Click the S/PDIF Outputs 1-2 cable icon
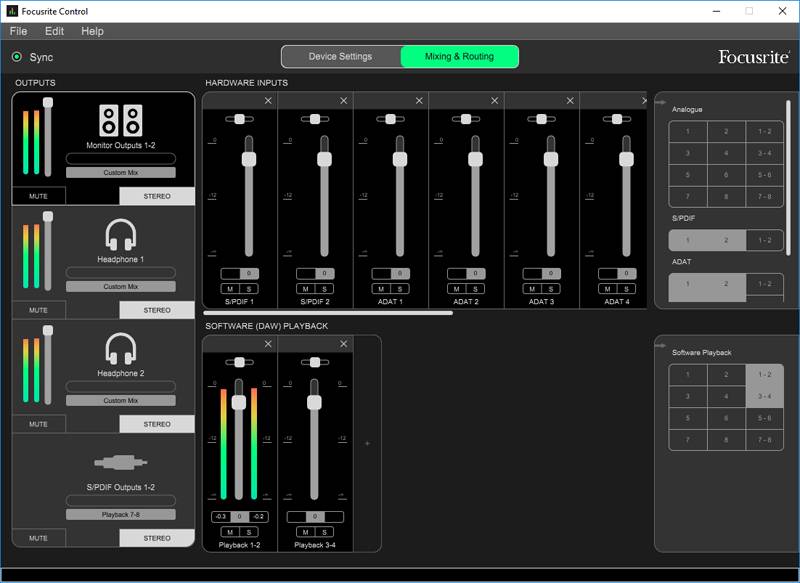Screen dimensions: 800x583 coord(120,463)
